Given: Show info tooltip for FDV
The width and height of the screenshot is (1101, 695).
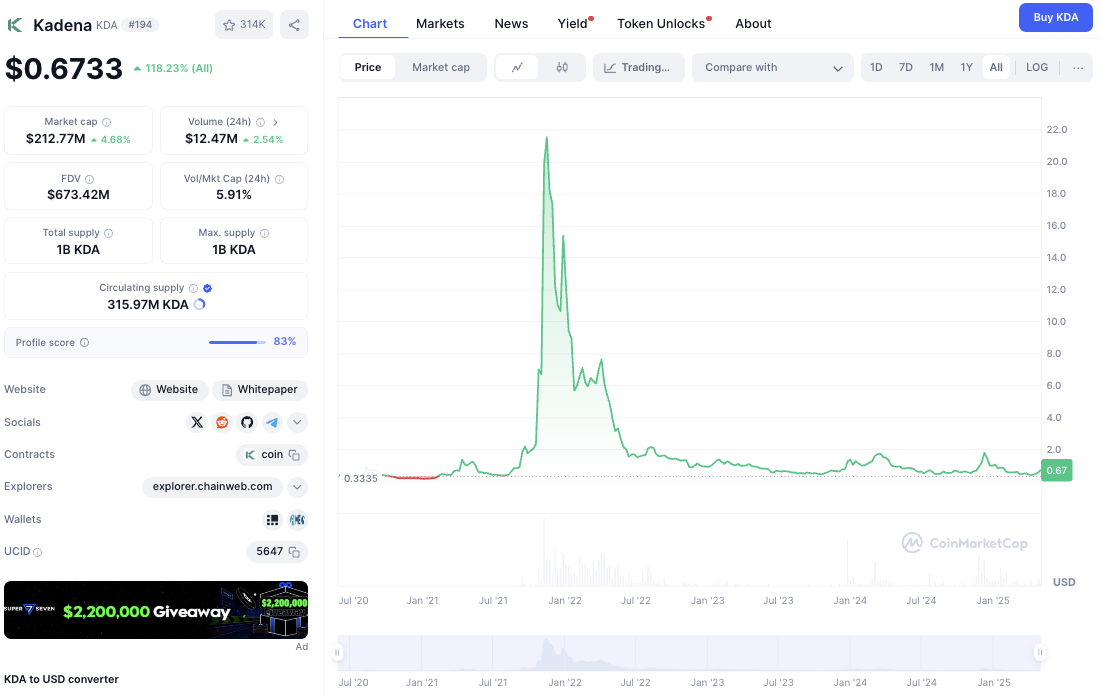Looking at the screenshot, I should click(89, 179).
